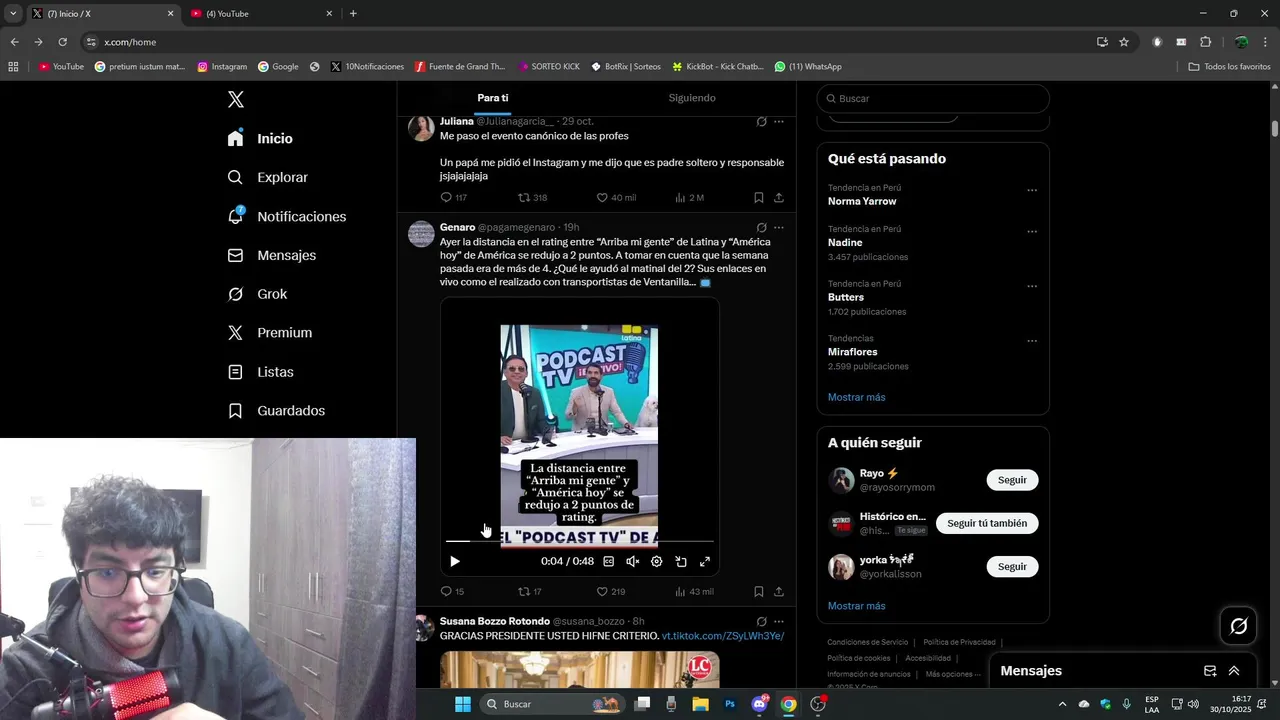
Task: Open Windows Start menu
Action: [x=463, y=704]
